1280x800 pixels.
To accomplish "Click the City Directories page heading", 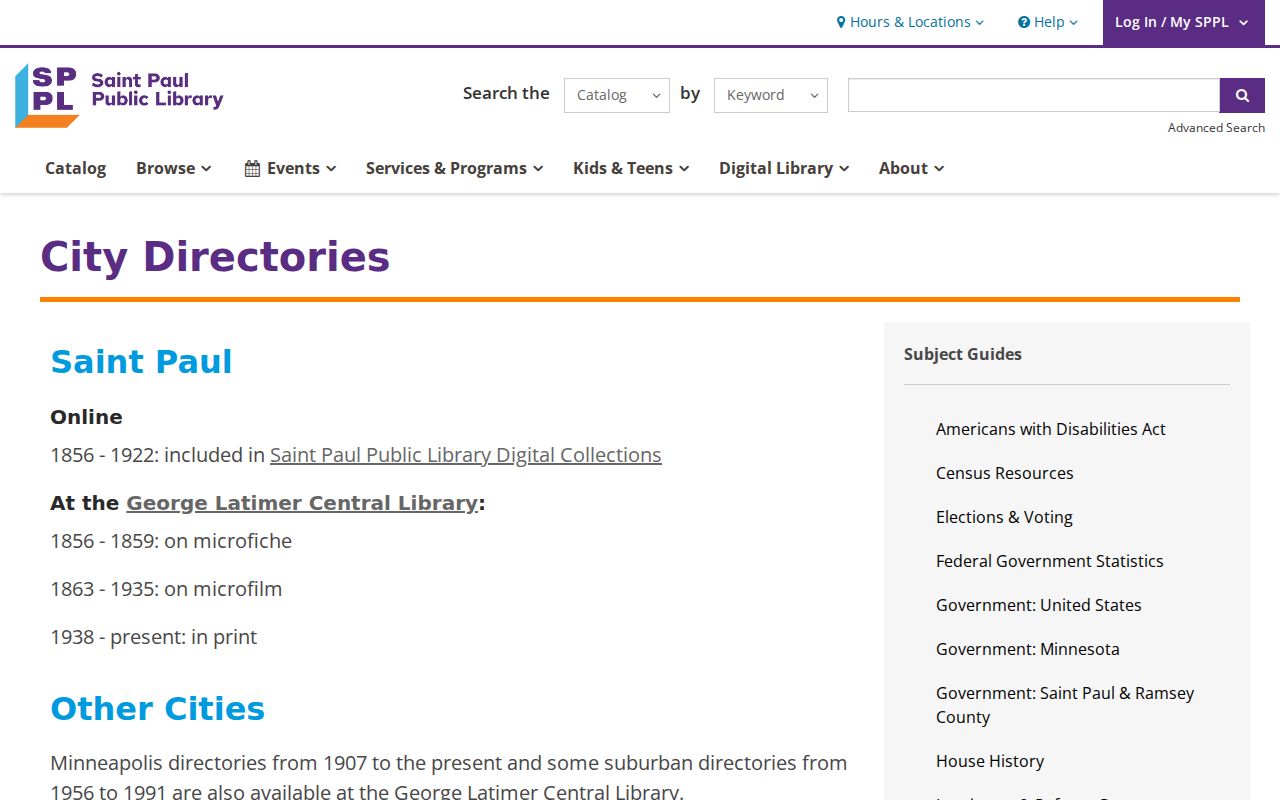I will click(x=215, y=257).
